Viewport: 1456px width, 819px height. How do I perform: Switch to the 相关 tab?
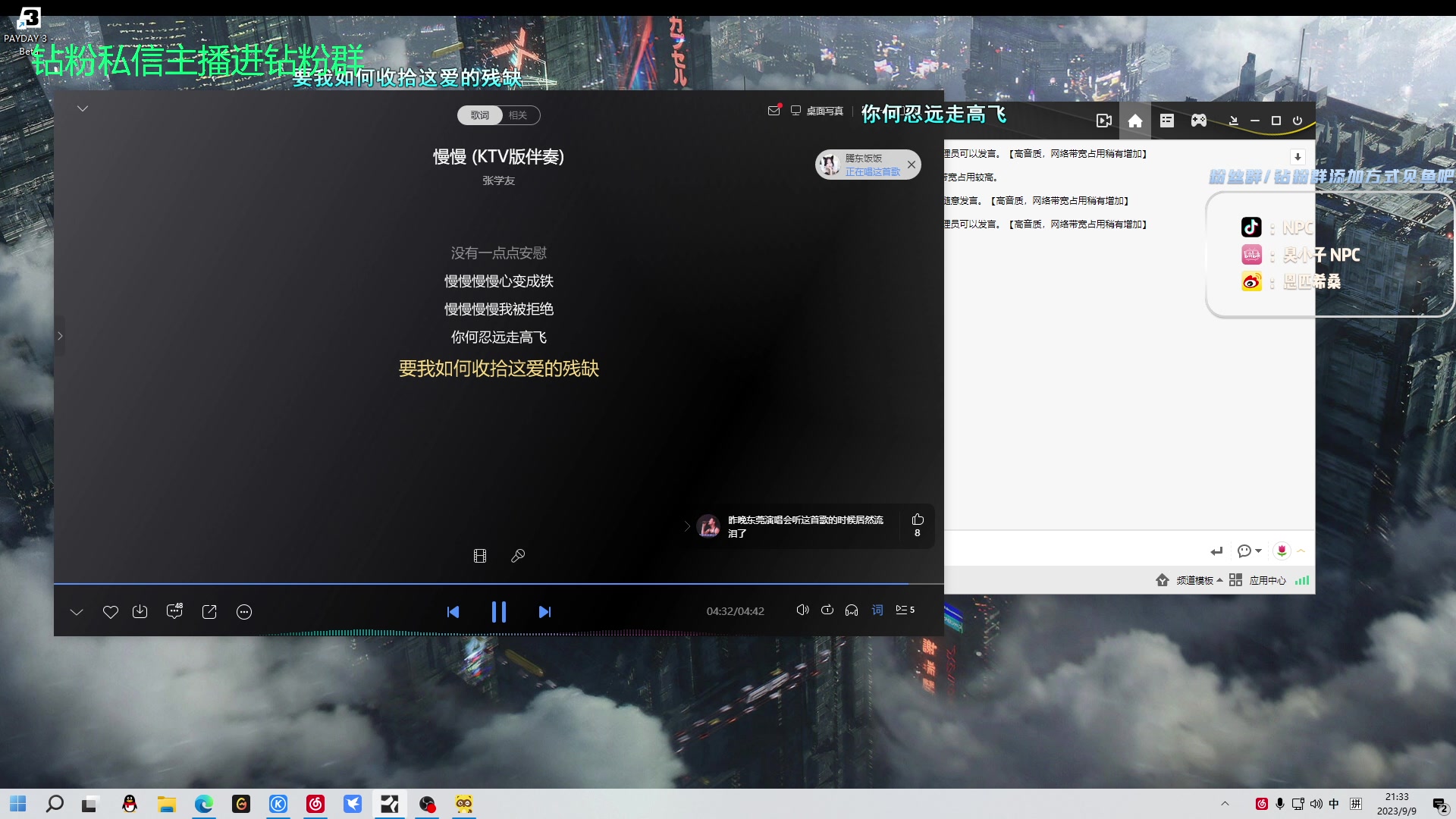(519, 115)
